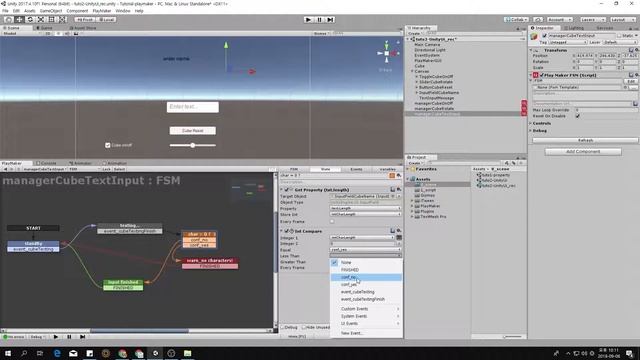Image resolution: width=640 pixels, height=360 pixels.
Task: Open the Layout dropdown
Action: tap(622, 20)
